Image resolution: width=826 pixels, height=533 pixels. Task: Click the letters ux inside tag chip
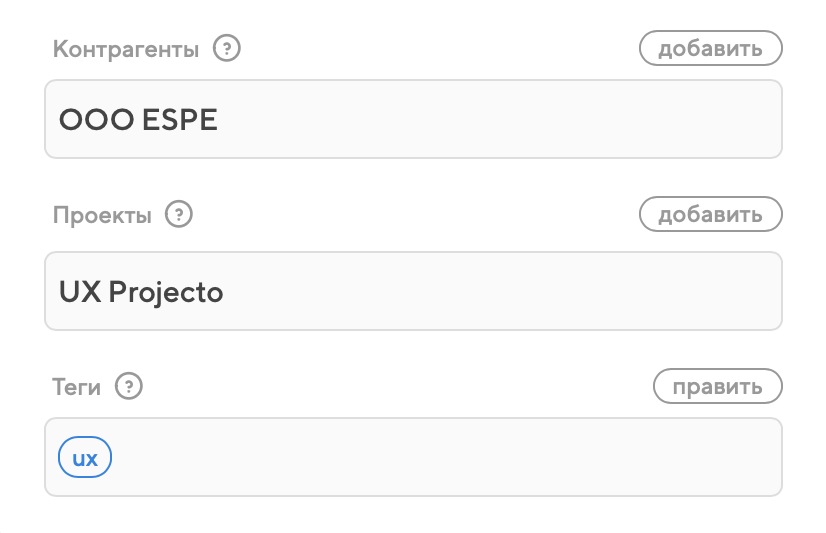(85, 458)
